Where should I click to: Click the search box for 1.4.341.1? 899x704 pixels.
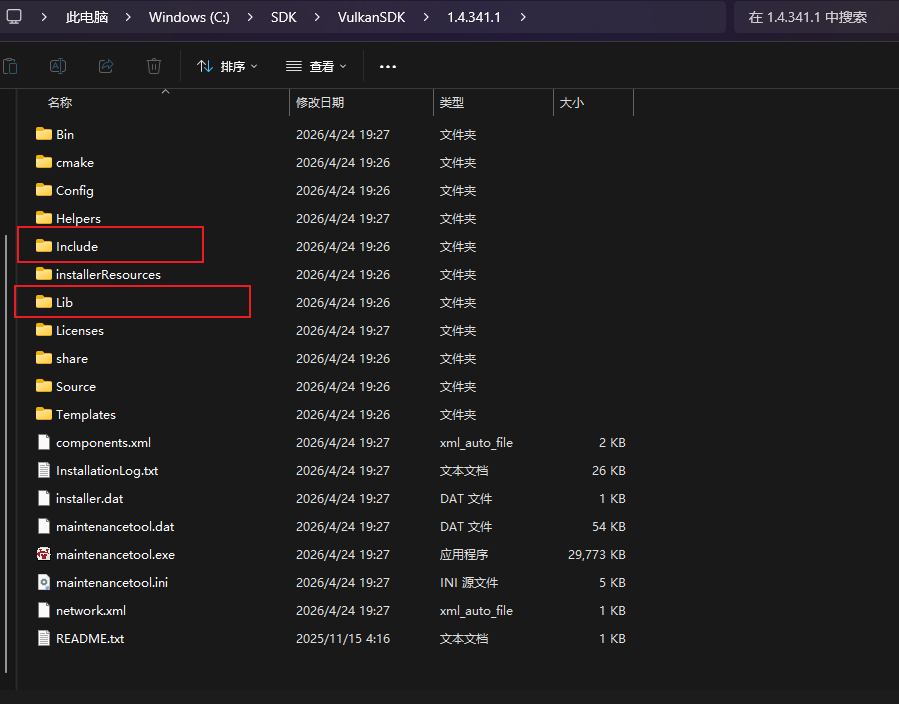pyautogui.click(x=814, y=17)
